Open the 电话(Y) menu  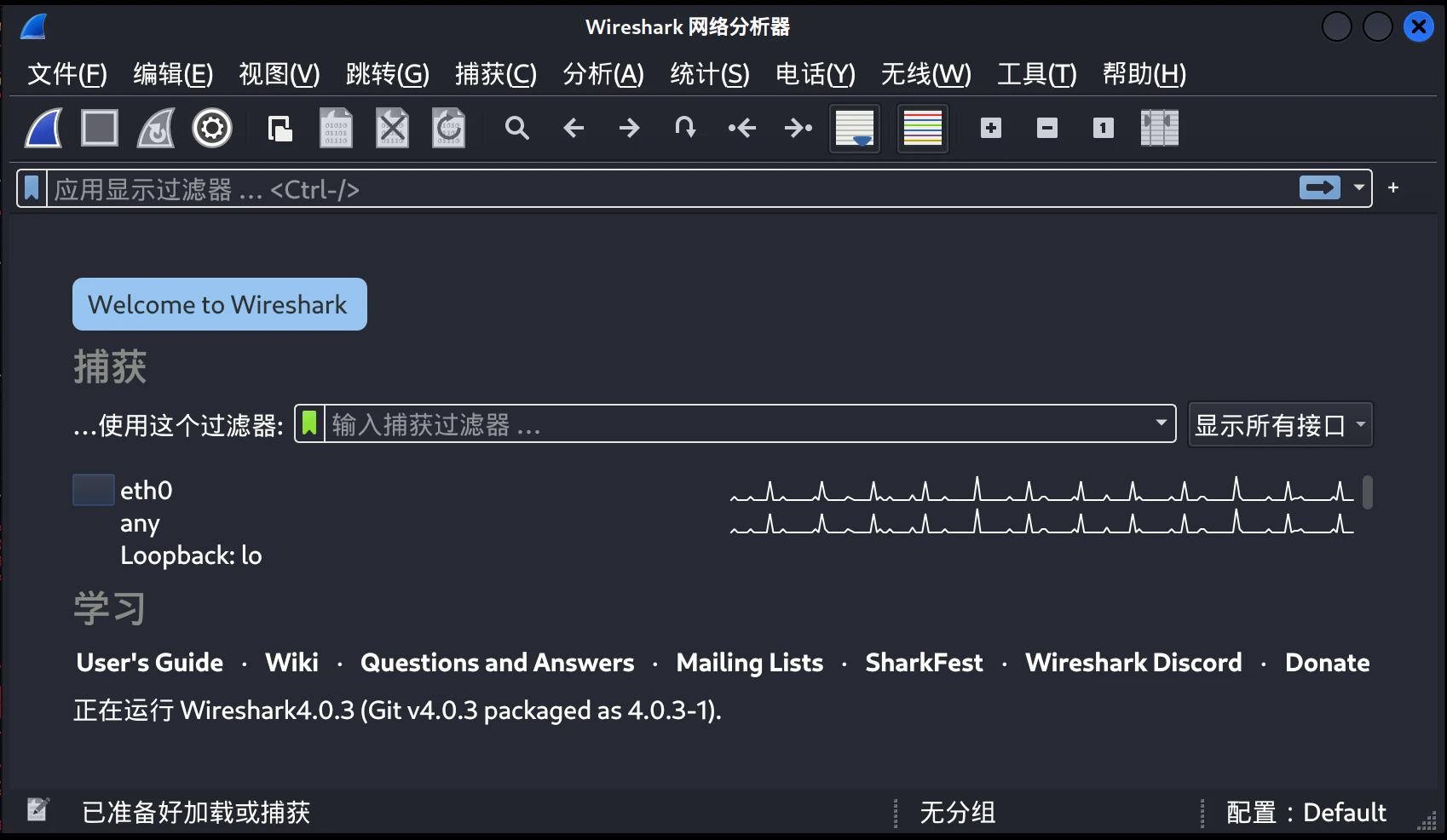(816, 74)
